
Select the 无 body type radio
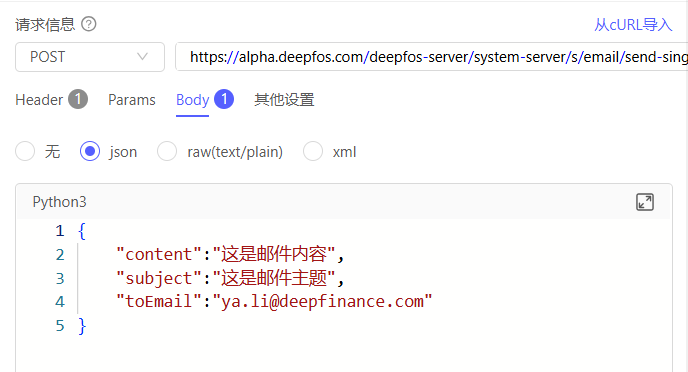click(25, 151)
